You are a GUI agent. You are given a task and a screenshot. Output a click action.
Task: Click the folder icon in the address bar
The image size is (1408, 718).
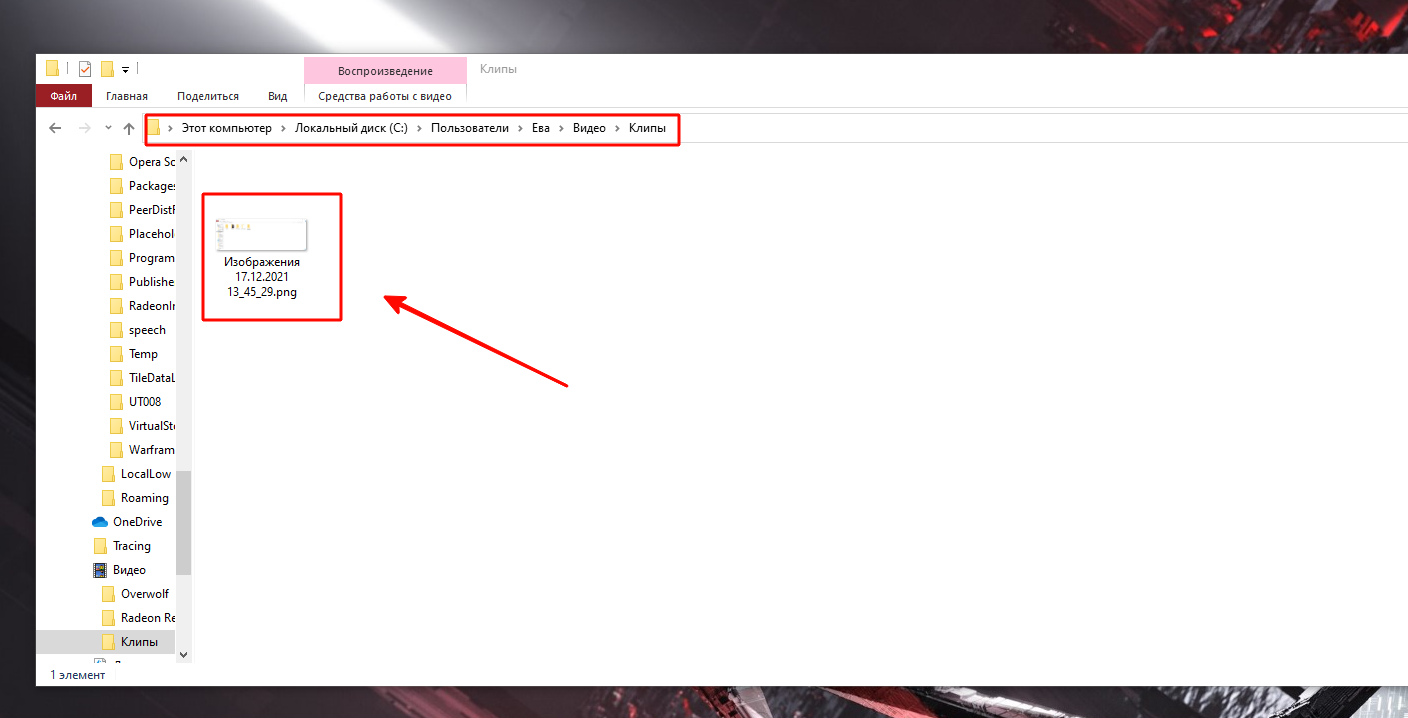pos(154,128)
